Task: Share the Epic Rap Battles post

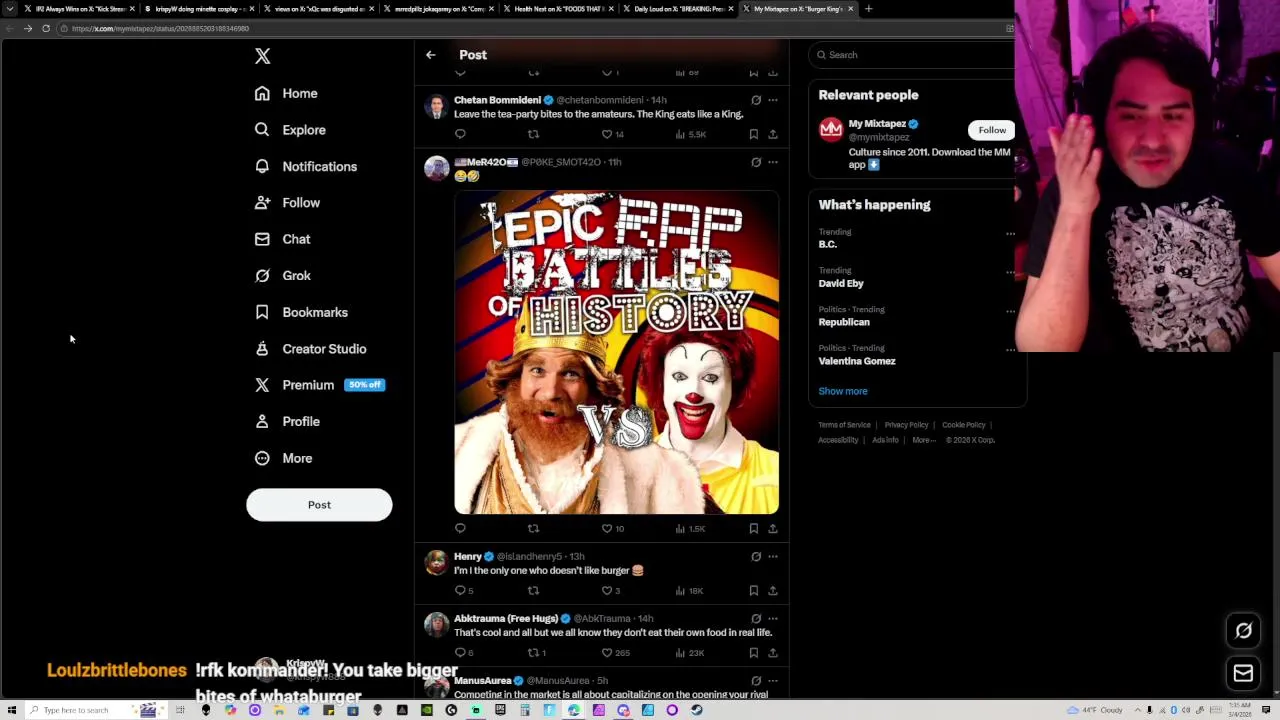Action: 772,528
